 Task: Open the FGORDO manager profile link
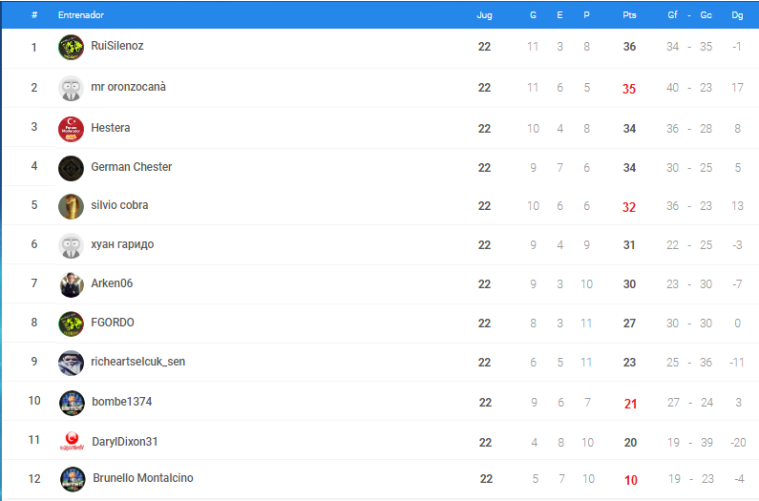pyautogui.click(x=112, y=322)
